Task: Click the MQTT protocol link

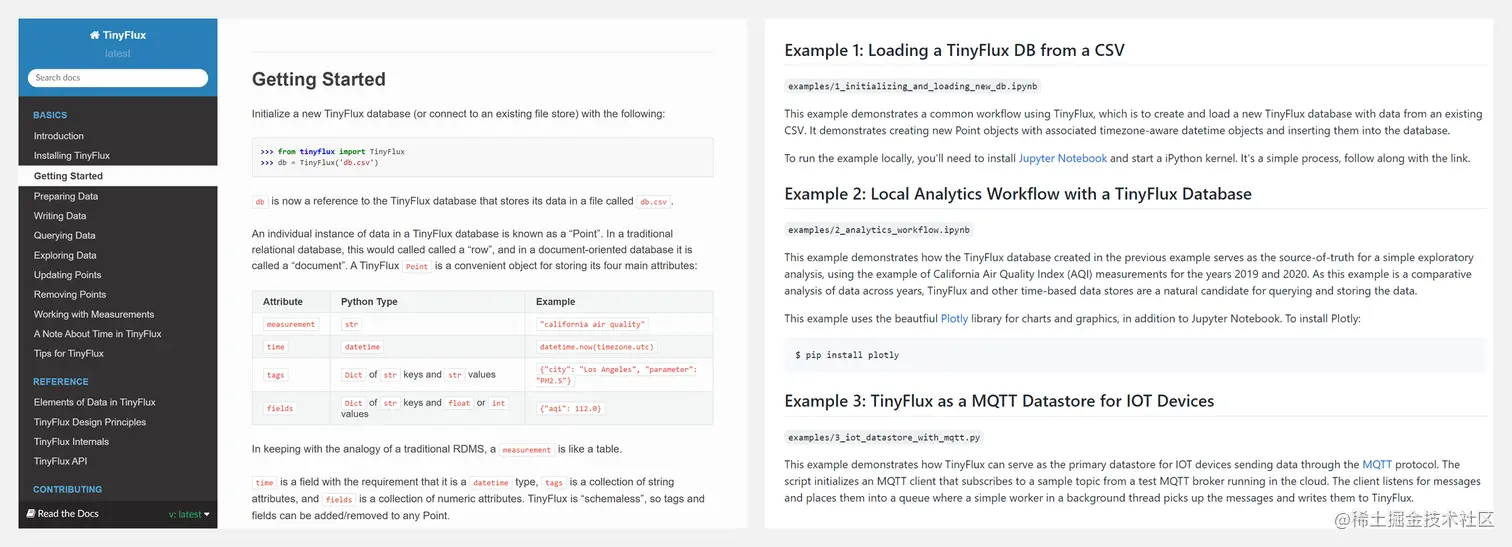Action: (x=1377, y=464)
